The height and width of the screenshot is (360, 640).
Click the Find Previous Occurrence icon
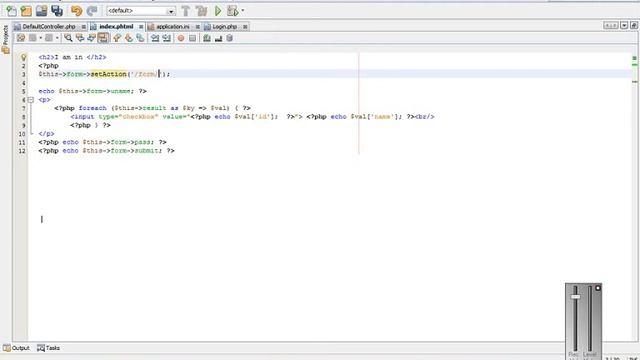coord(80,38)
